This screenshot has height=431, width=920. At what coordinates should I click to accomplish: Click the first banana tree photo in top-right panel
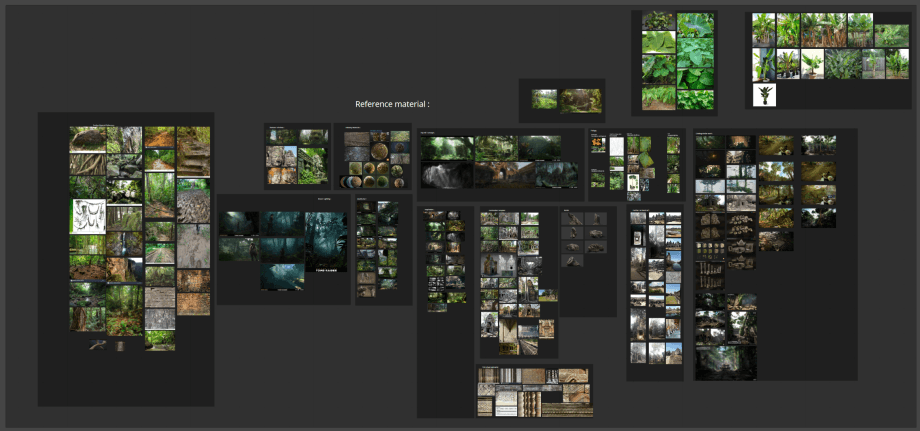[x=763, y=30]
